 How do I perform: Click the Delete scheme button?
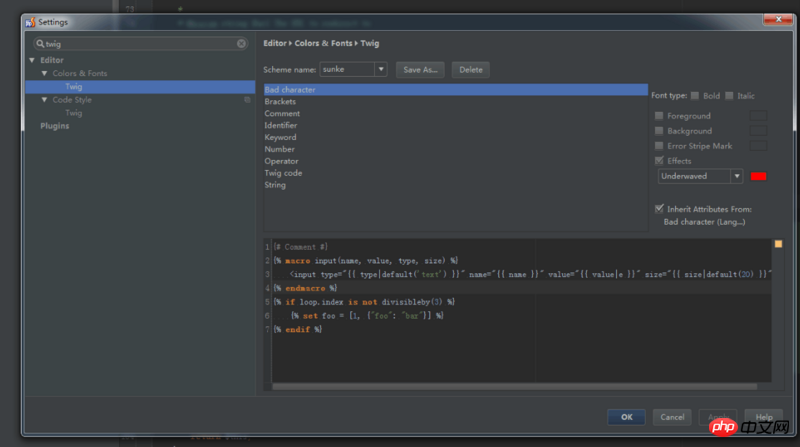(x=470, y=70)
